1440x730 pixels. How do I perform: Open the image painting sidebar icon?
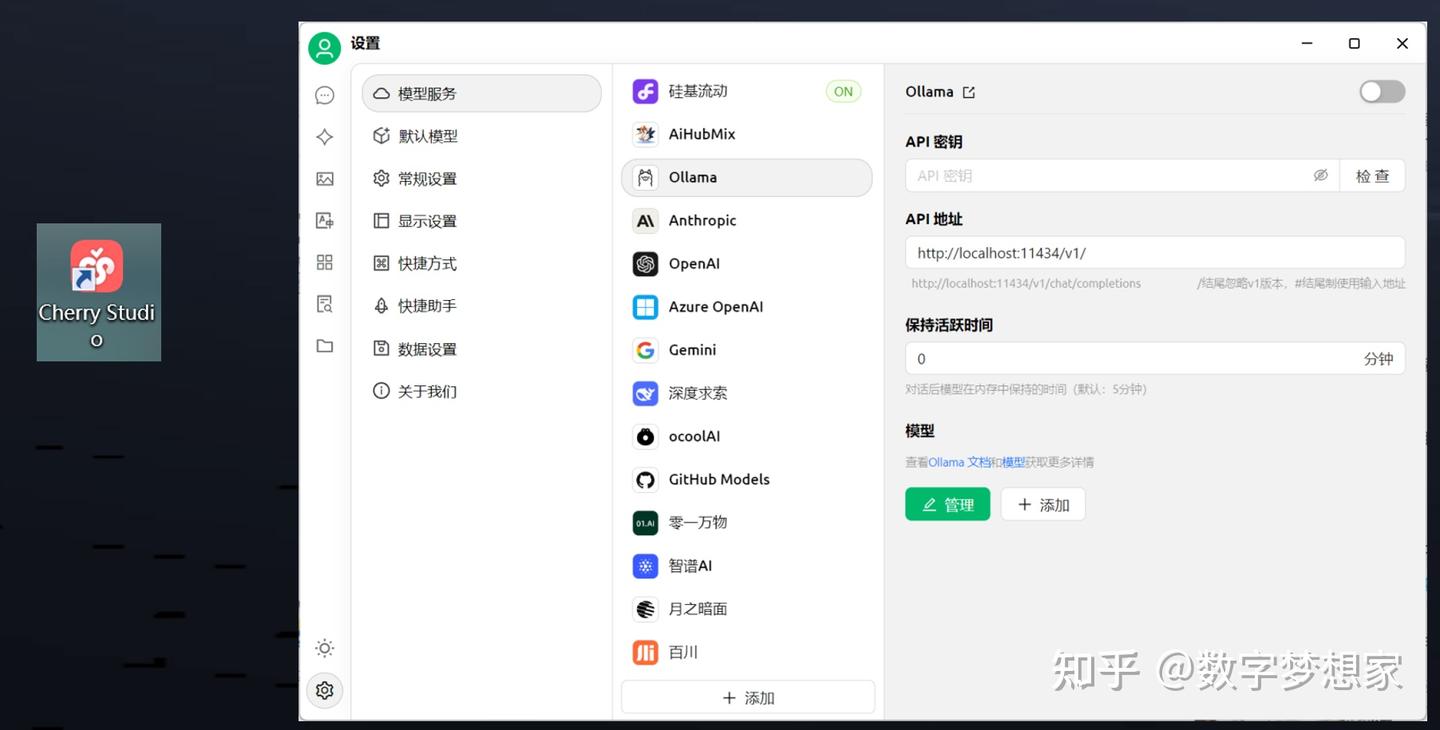pyautogui.click(x=324, y=179)
